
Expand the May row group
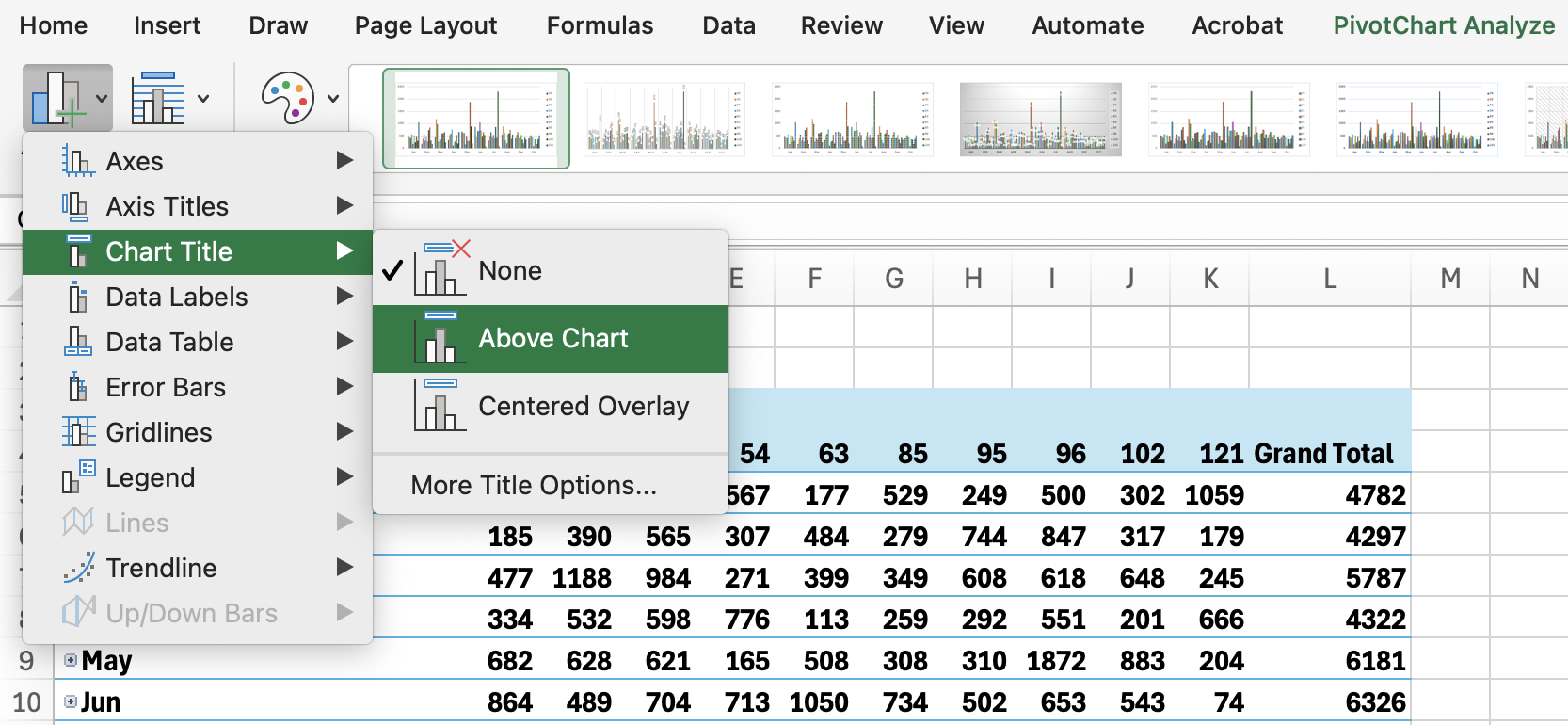point(70,660)
